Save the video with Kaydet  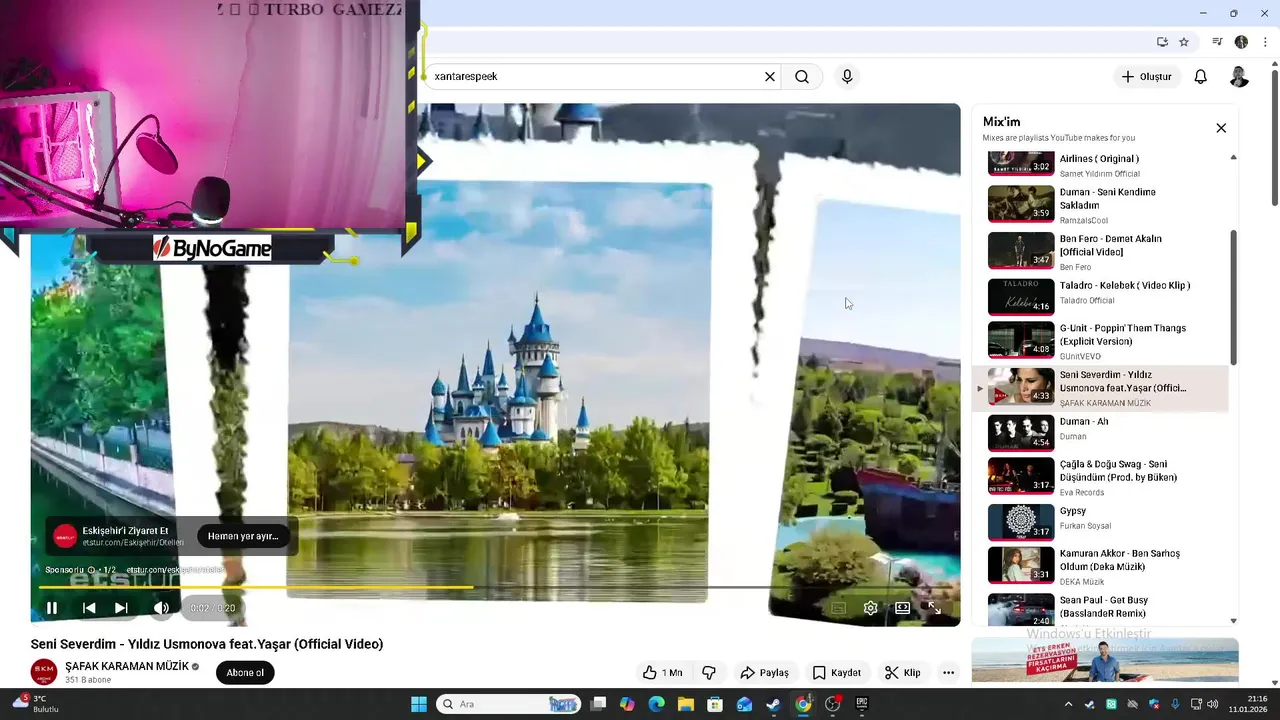pyautogui.click(x=836, y=673)
